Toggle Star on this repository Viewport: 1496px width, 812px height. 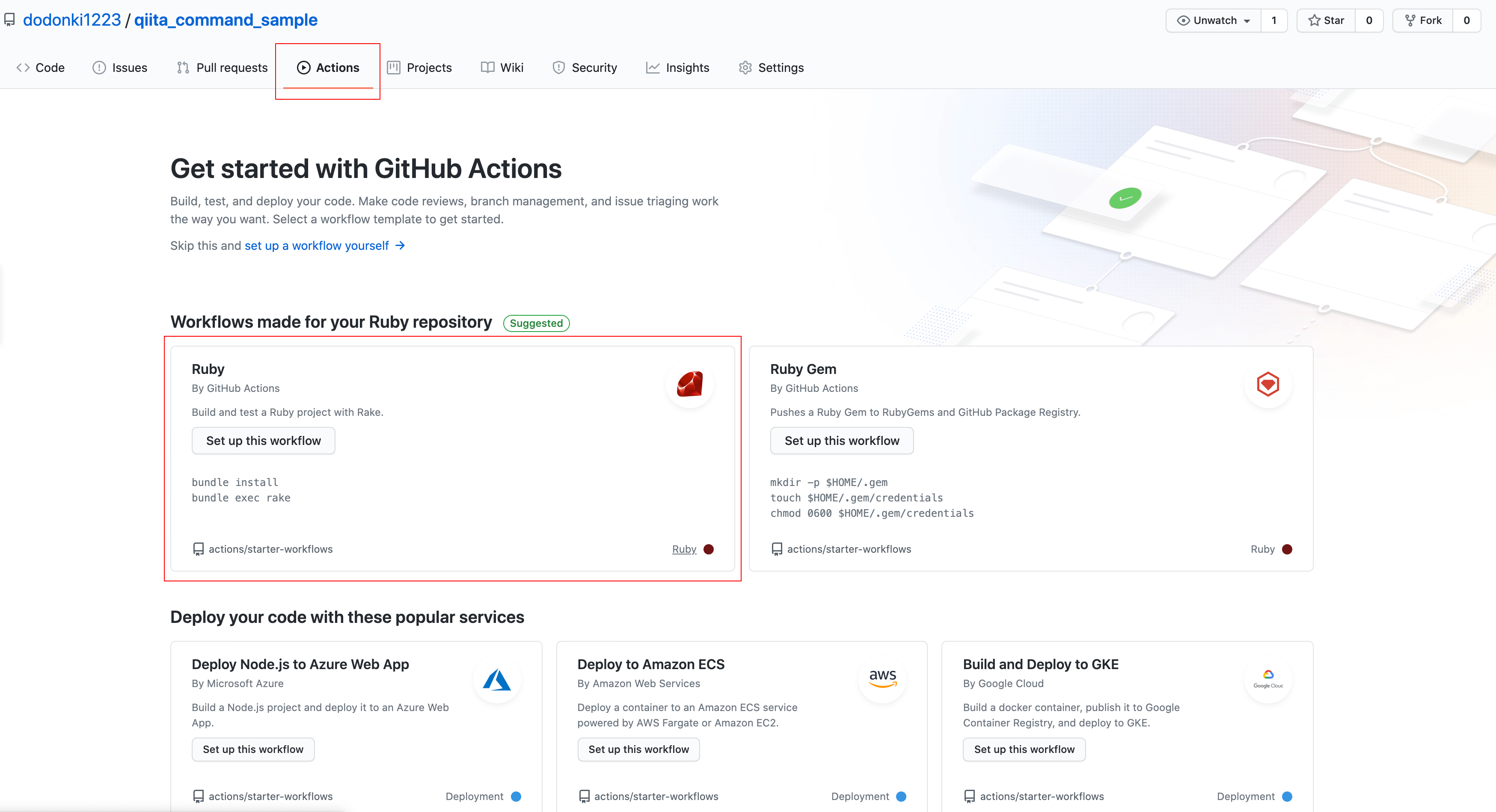(x=1327, y=20)
